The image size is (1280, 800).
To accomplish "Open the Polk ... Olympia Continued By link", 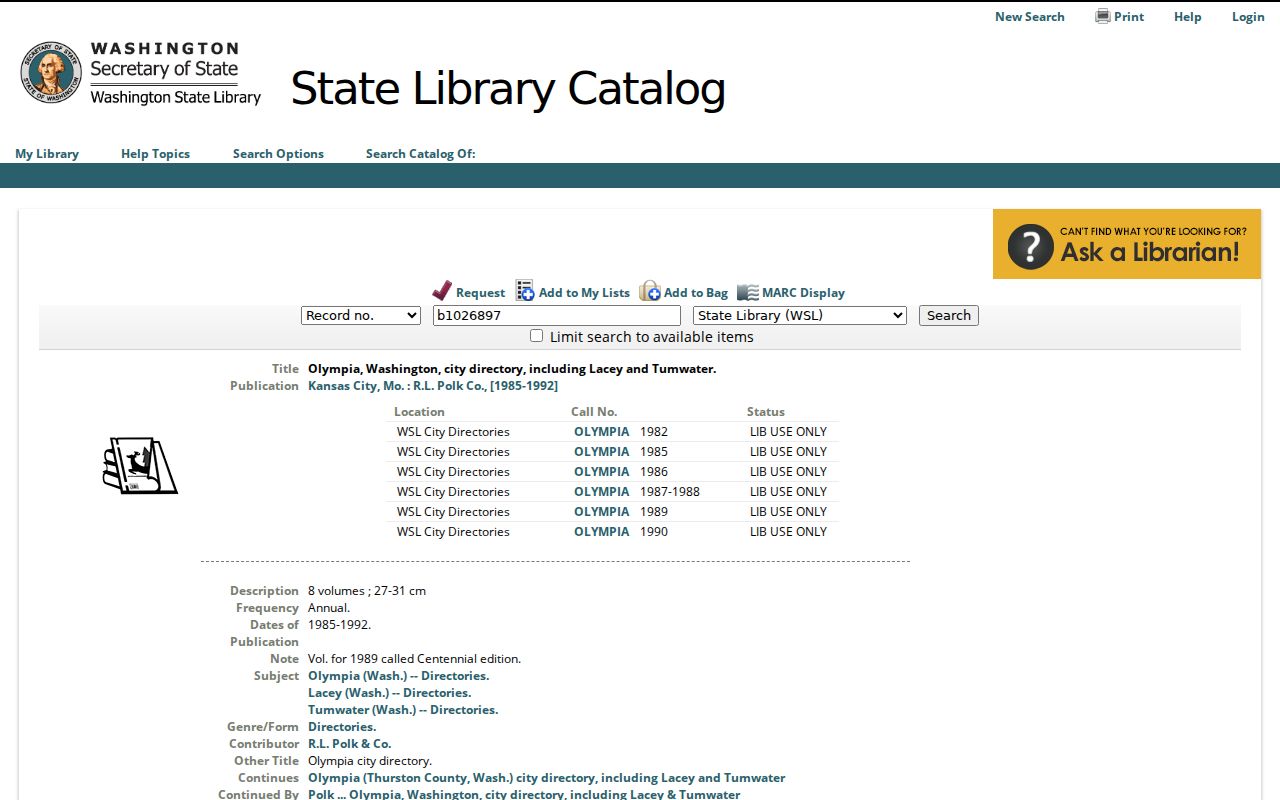I will pos(524,795).
